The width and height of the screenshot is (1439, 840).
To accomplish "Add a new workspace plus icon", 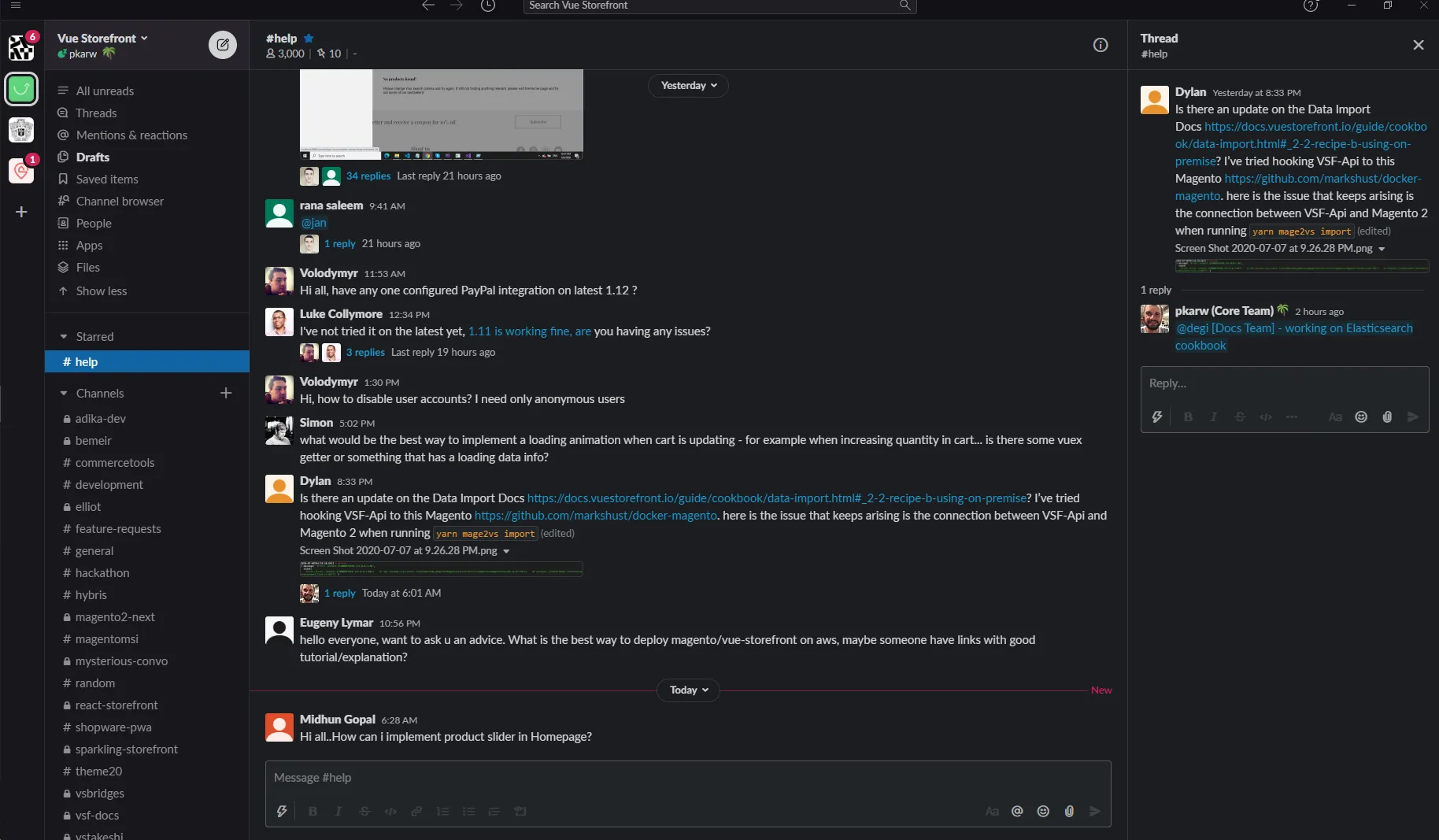I will pos(21,212).
